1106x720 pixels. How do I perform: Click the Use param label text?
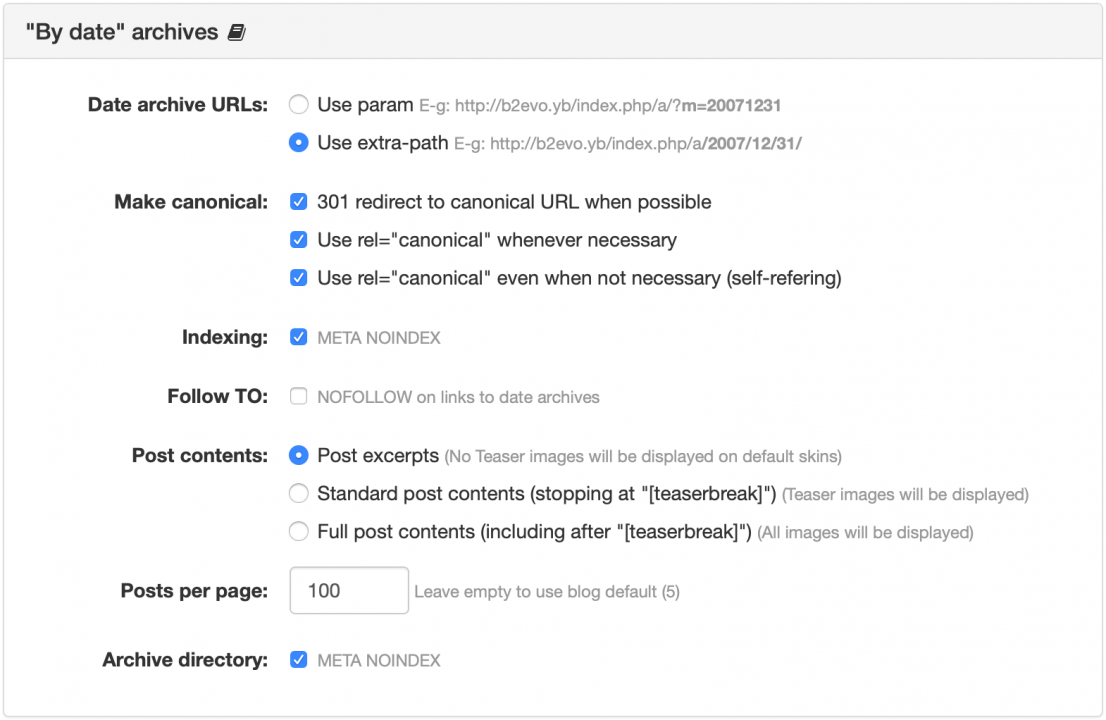tap(365, 105)
